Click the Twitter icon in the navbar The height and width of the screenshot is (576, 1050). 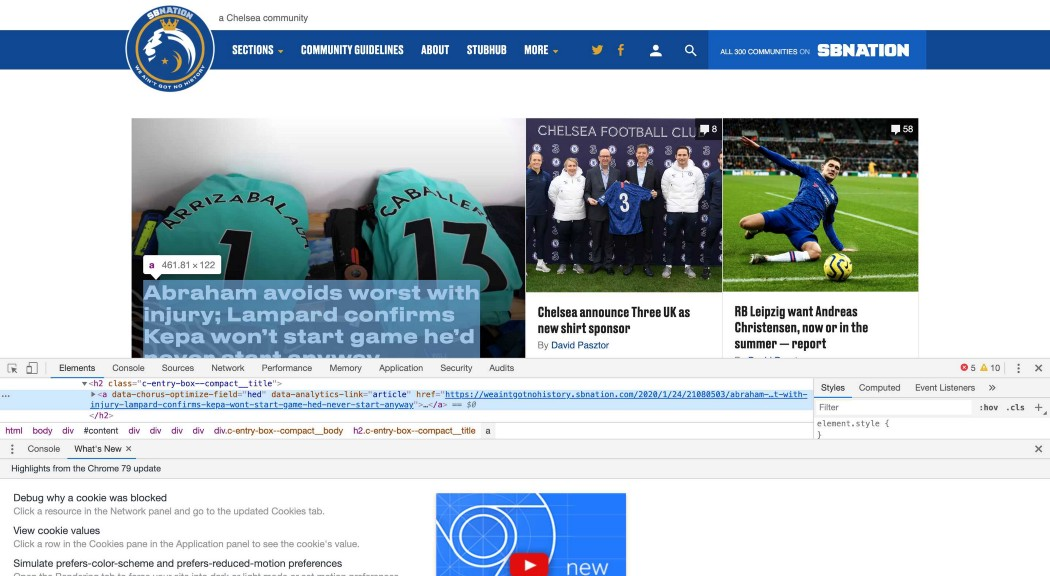pyautogui.click(x=597, y=50)
